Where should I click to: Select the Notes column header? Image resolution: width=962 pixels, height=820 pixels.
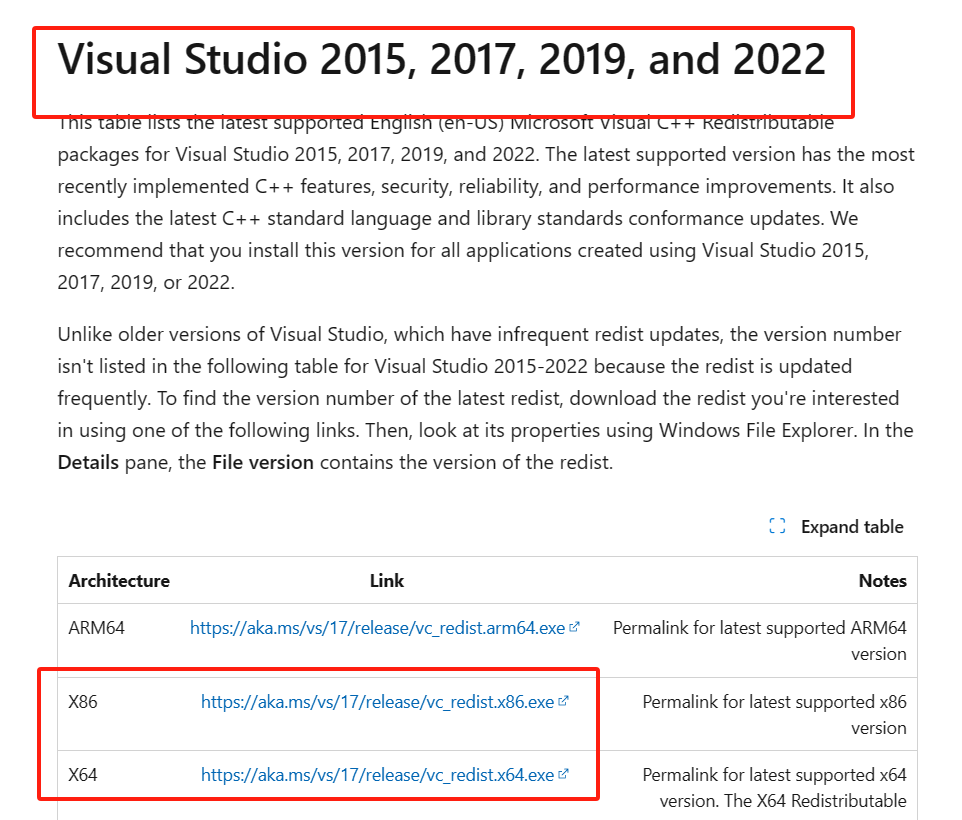882,581
